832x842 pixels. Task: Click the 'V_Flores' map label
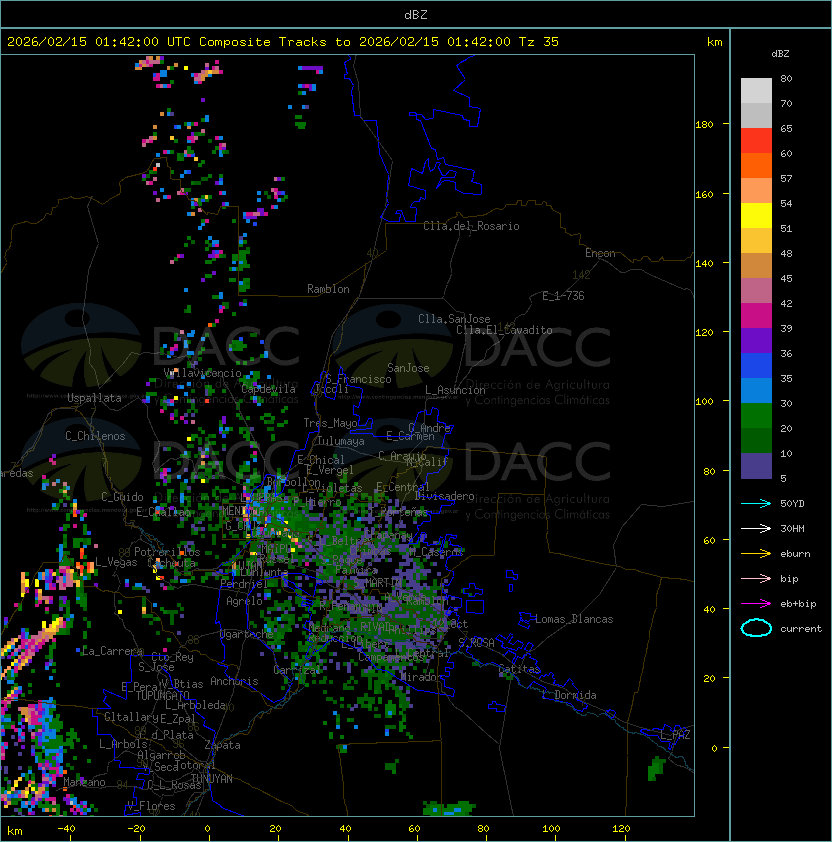click(151, 806)
